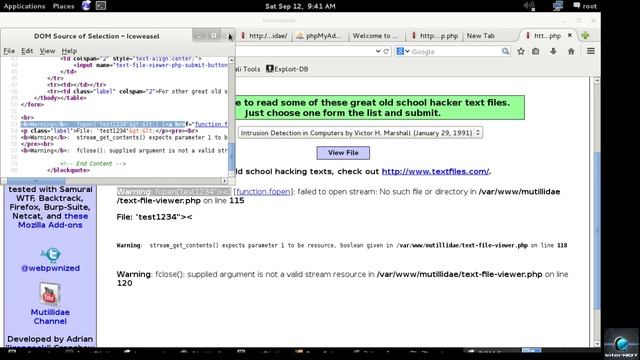Open the @webpwnized Twitter link
640x360 pixels.
[50, 268]
